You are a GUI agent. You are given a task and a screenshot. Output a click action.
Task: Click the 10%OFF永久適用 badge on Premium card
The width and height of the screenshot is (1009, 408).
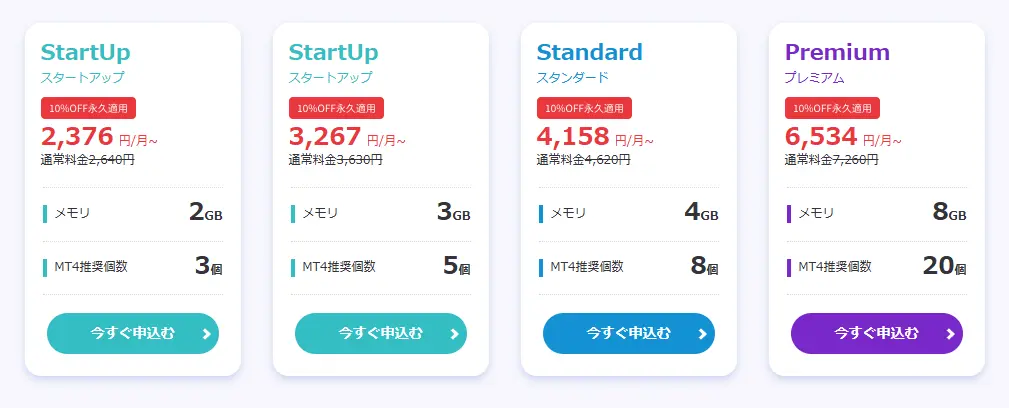tap(832, 108)
